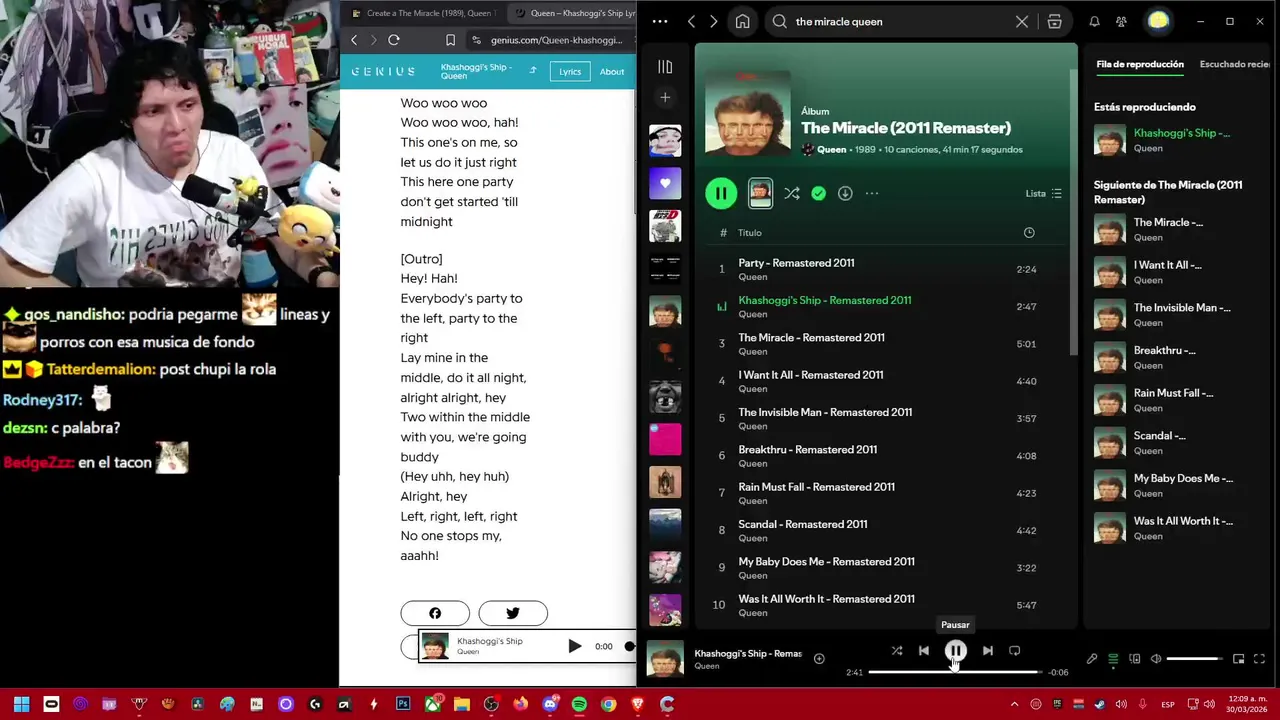Click the Spotify search field
Image resolution: width=1280 pixels, height=720 pixels.
click(900, 21)
